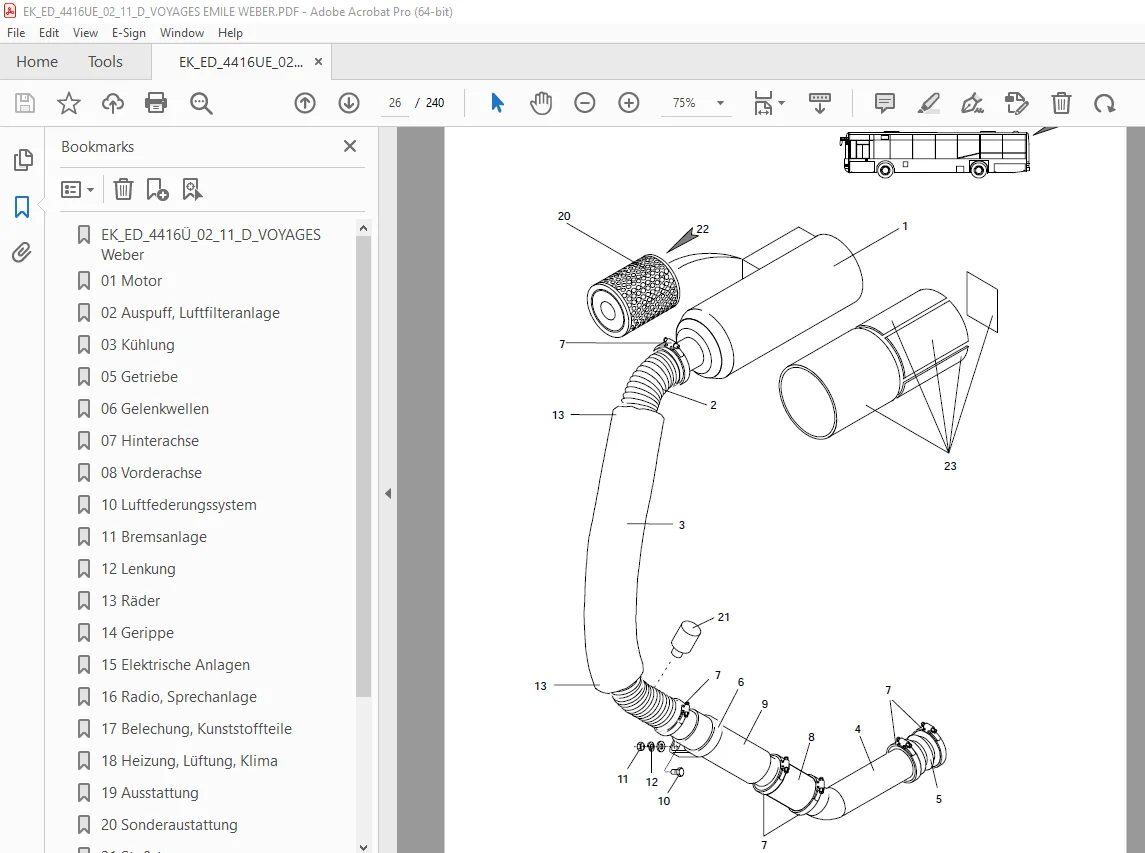Delete selected bookmark trash icon
Viewport: 1145px width, 853px height.
[x=123, y=190]
